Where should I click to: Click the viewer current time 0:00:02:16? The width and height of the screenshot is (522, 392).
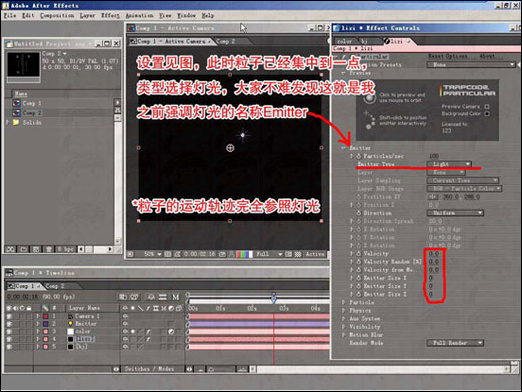(x=199, y=254)
